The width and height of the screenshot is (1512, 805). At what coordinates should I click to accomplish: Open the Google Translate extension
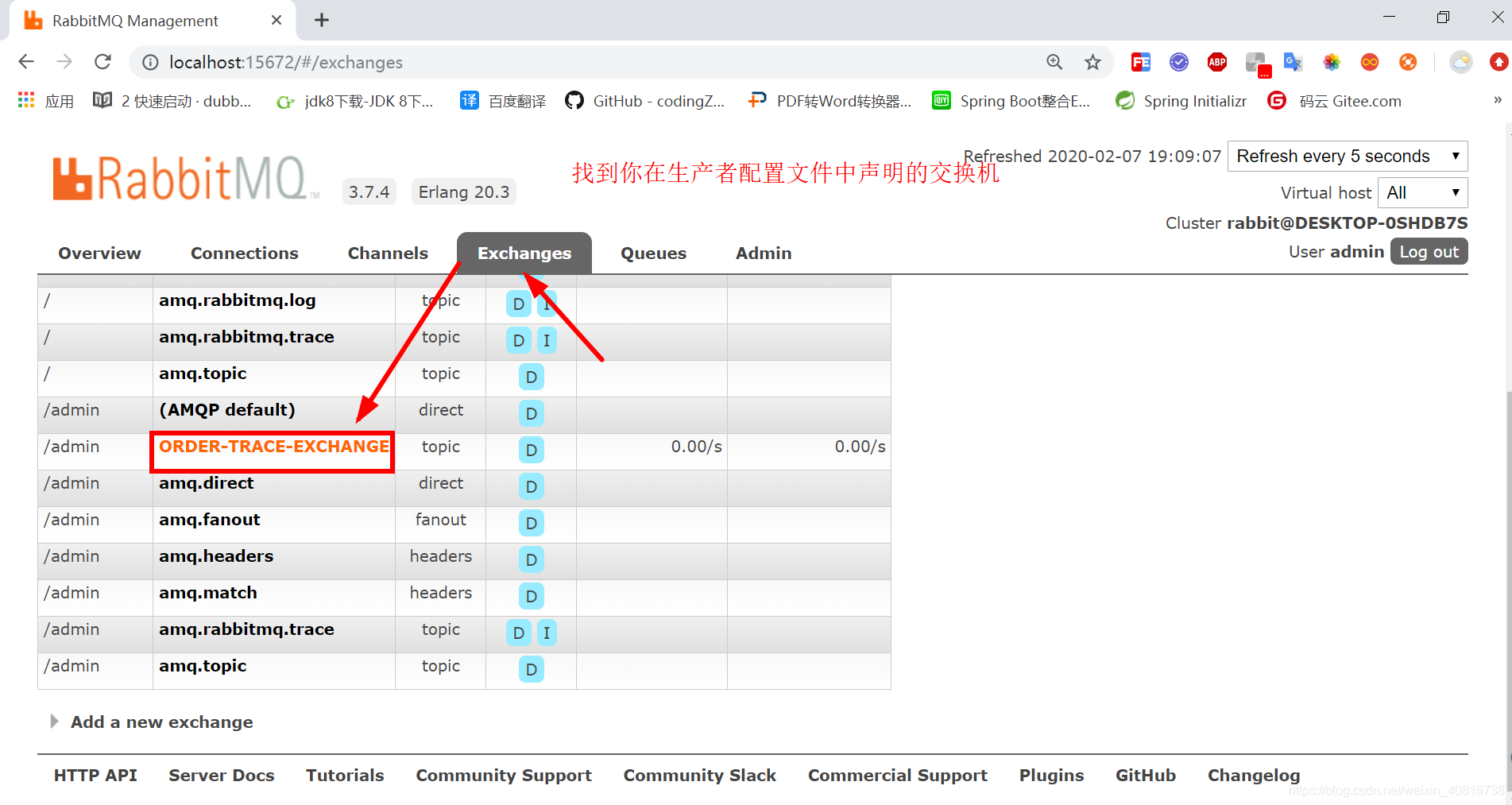pyautogui.click(x=1294, y=62)
